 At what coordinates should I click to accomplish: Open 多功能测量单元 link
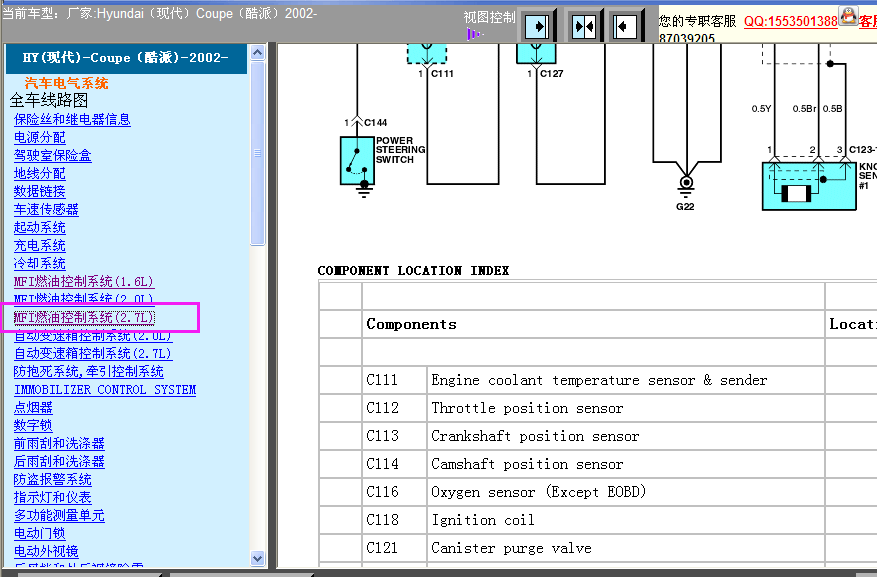[x=59, y=515]
